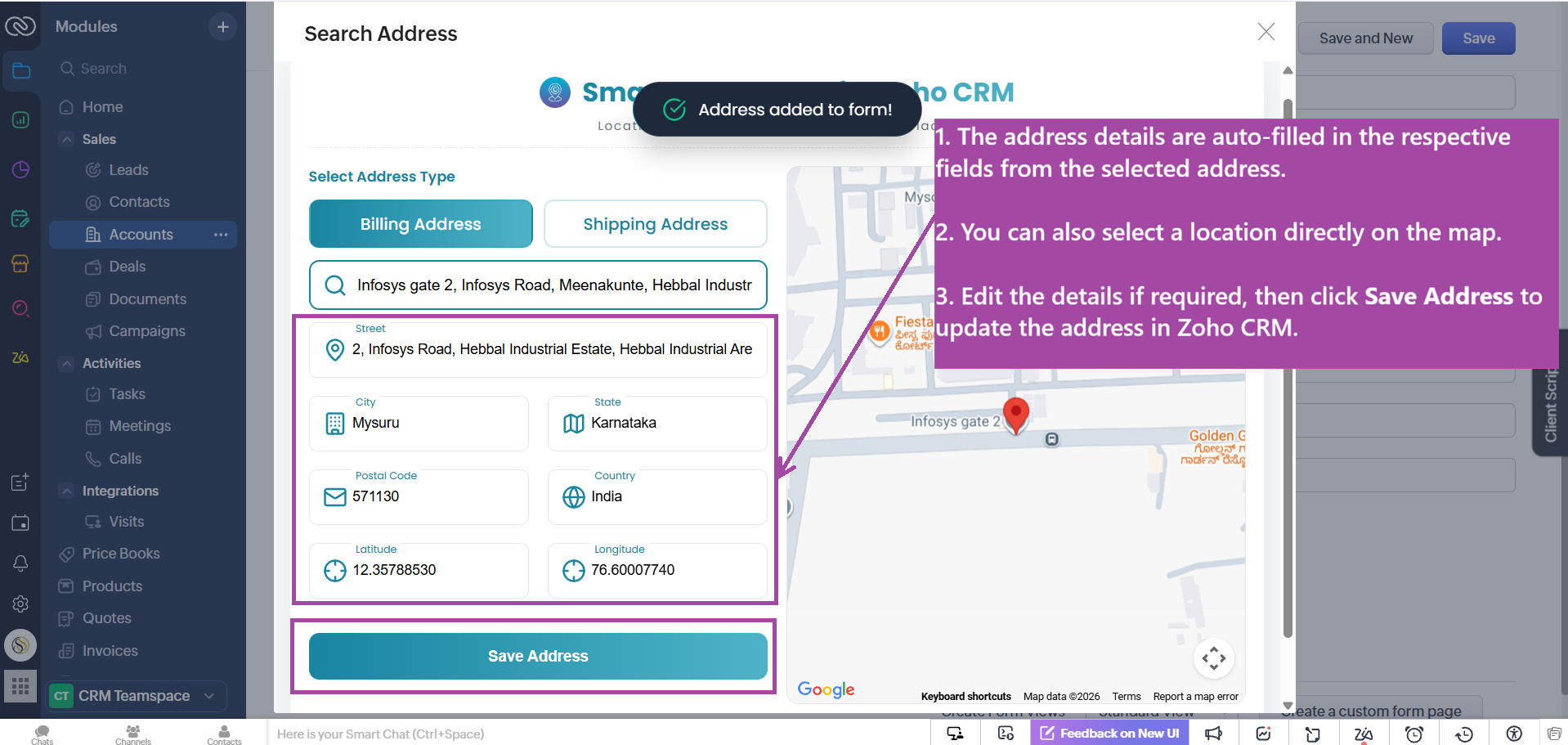Image resolution: width=1568 pixels, height=745 pixels.
Task: Open the Zia icon in the bottom toolbar
Action: 1362,734
